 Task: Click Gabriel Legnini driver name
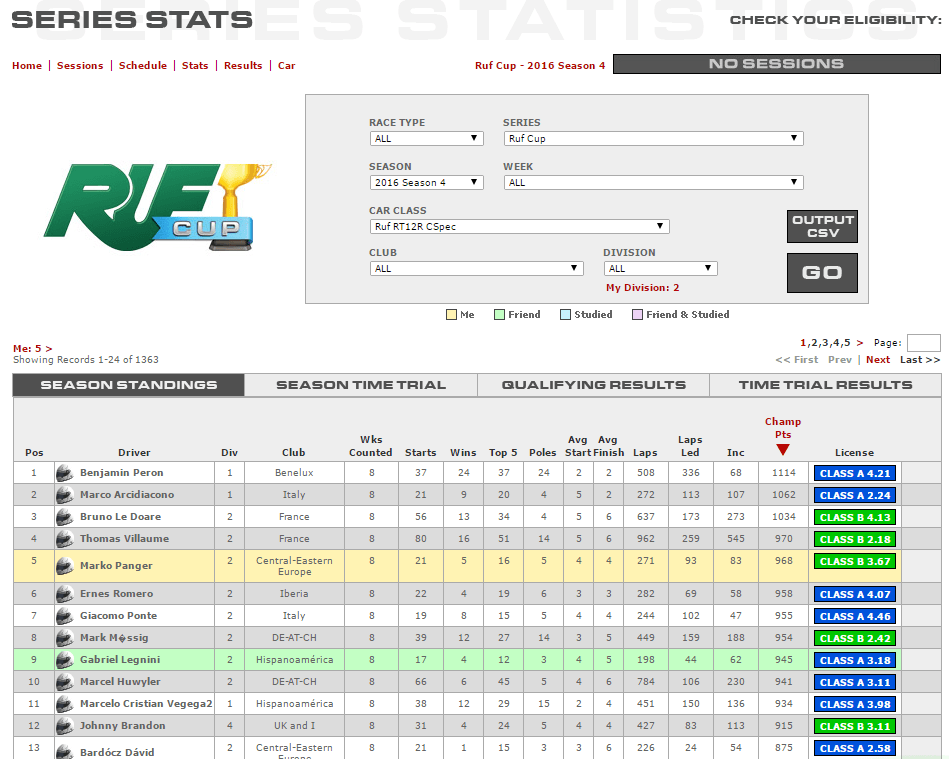coord(120,660)
